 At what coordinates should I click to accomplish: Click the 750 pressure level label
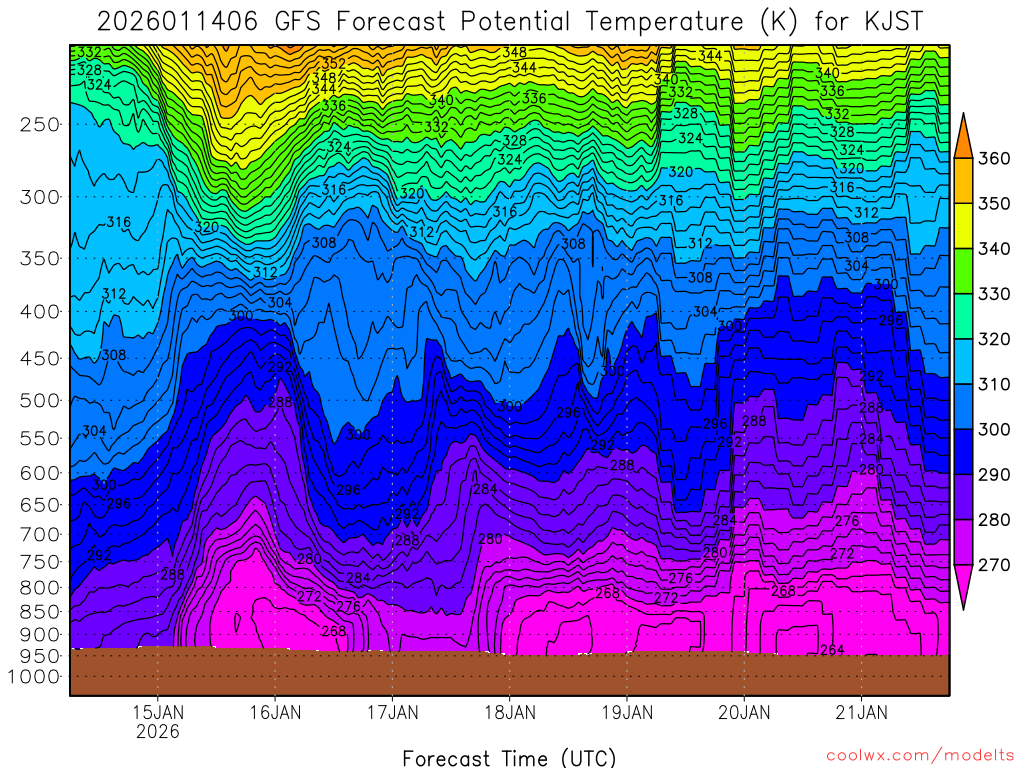pos(40,562)
